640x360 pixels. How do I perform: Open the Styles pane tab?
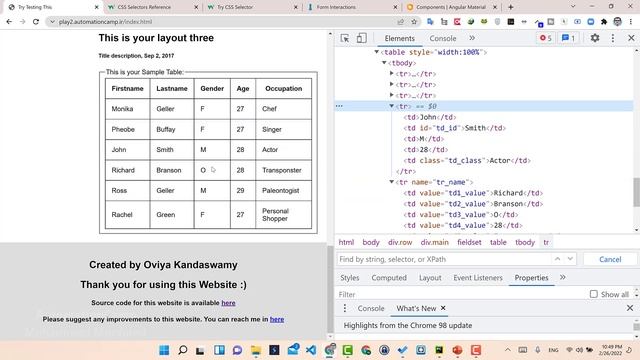click(x=350, y=278)
